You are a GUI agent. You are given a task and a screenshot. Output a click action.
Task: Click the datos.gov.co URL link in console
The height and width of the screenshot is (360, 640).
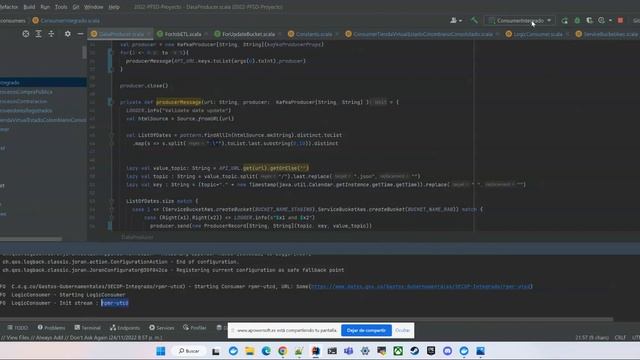421,287
